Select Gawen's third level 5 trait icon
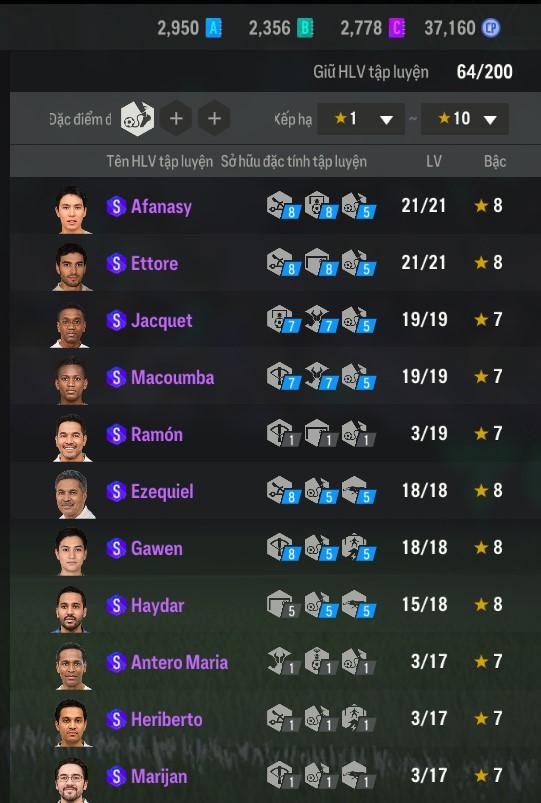 pyautogui.click(x=359, y=548)
